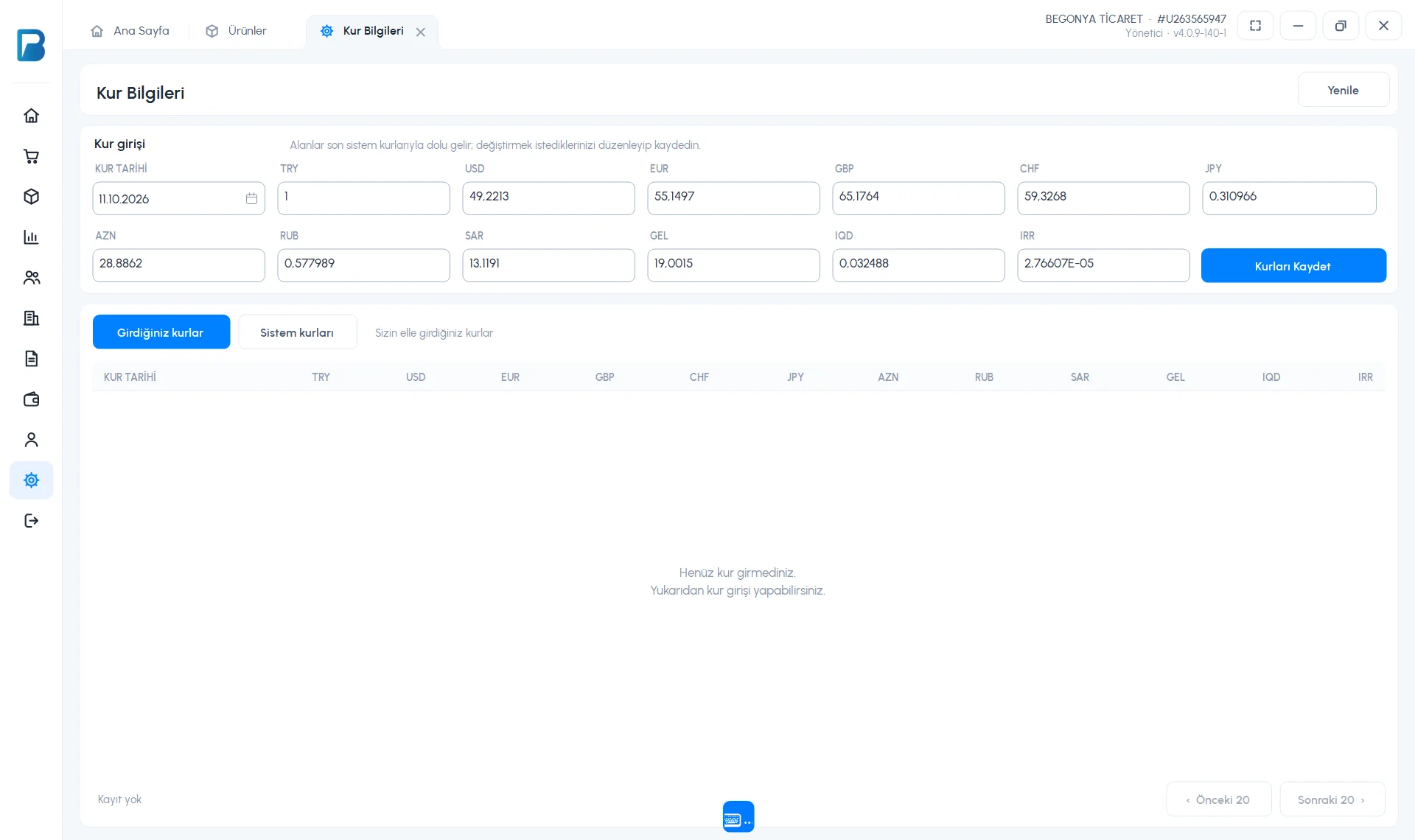Viewport: 1415px width, 840px height.
Task: Save rates with Kurları Kaydet
Action: [x=1293, y=266]
